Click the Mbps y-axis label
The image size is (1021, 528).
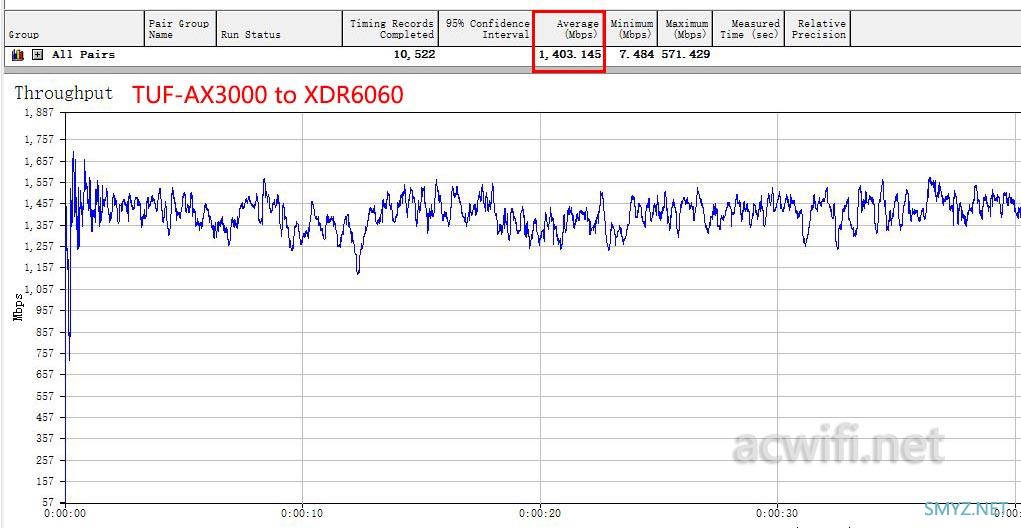tap(18, 307)
